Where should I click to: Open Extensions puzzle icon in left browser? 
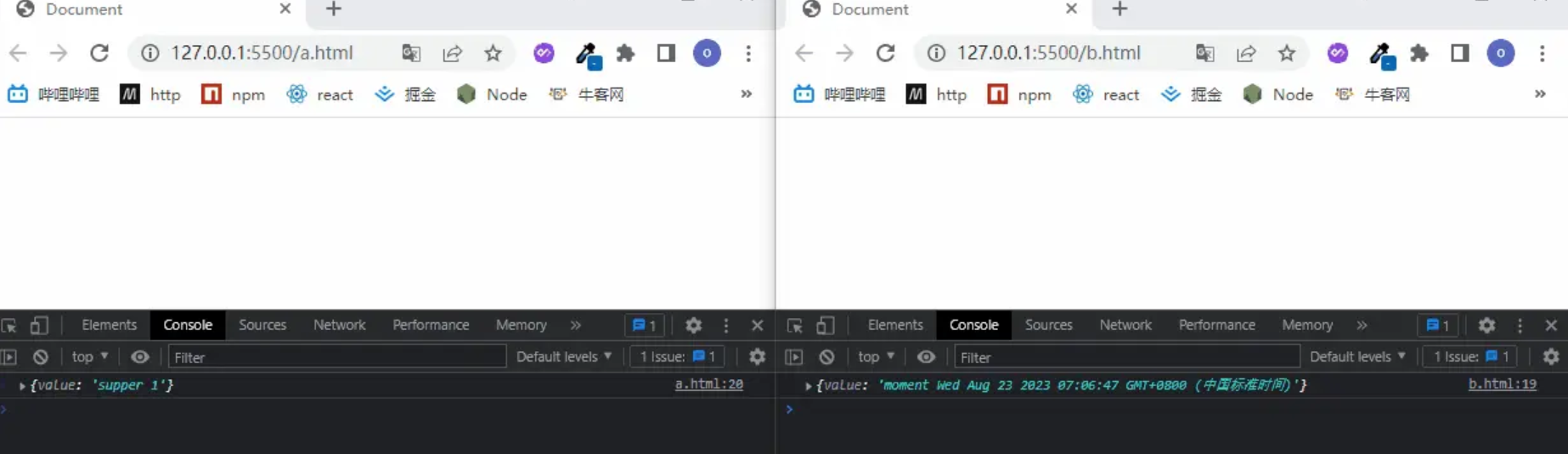(625, 54)
